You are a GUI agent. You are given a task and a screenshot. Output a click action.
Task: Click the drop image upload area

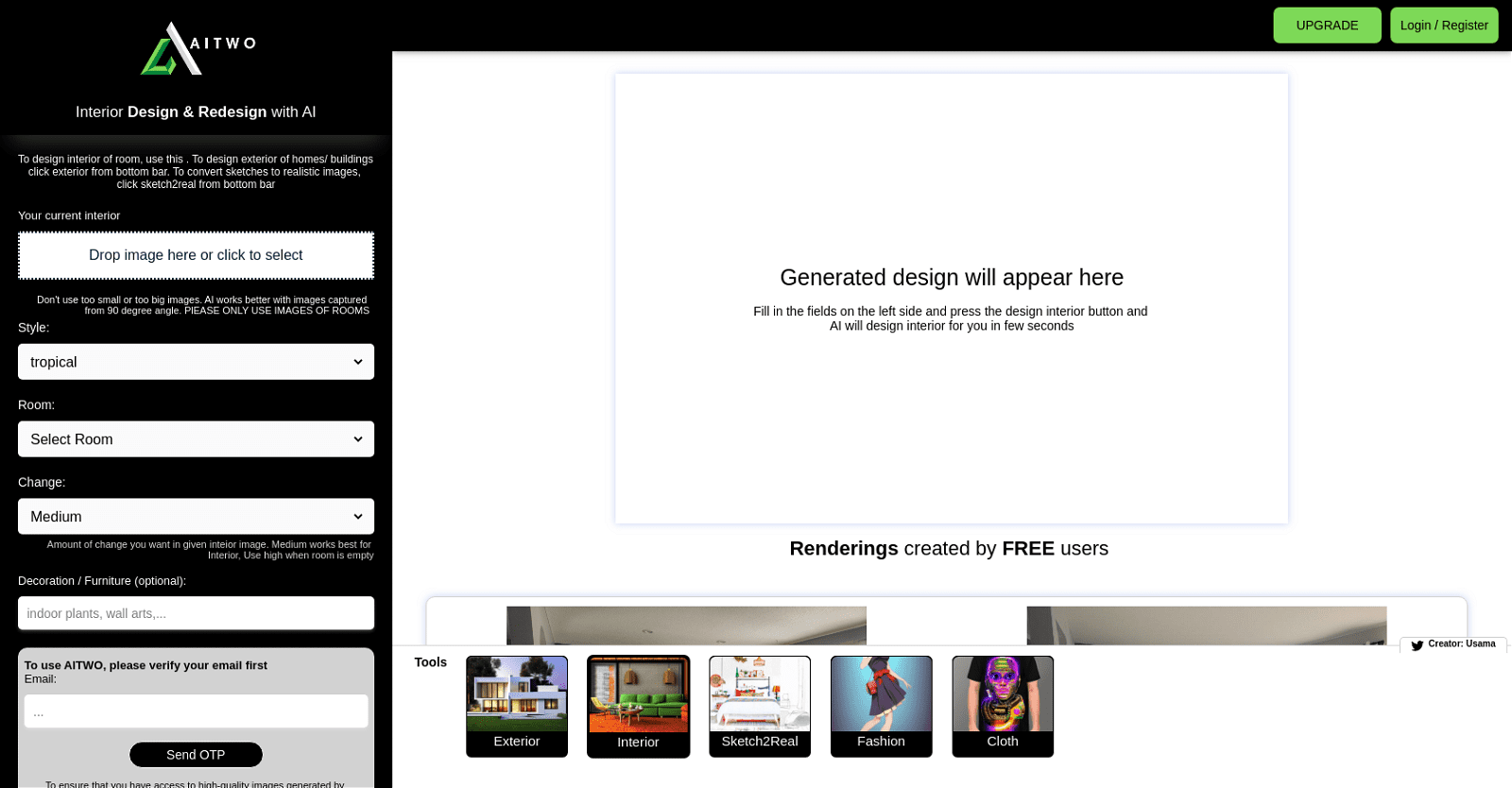coord(196,255)
